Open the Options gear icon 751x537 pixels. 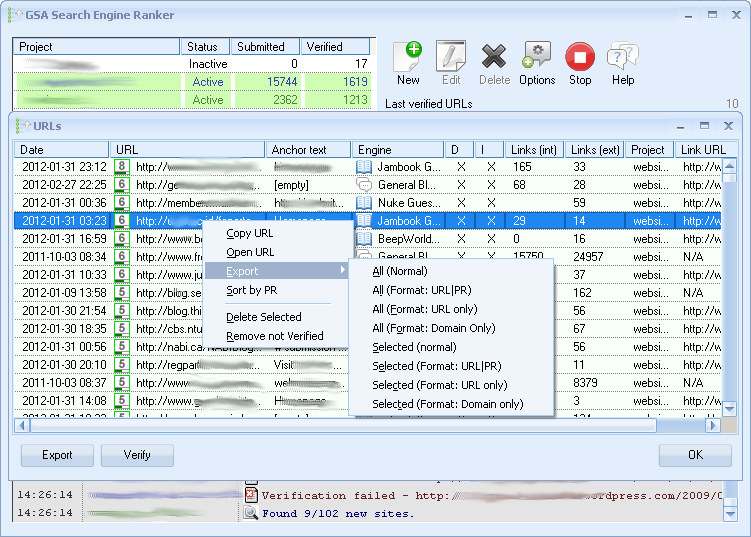537,58
